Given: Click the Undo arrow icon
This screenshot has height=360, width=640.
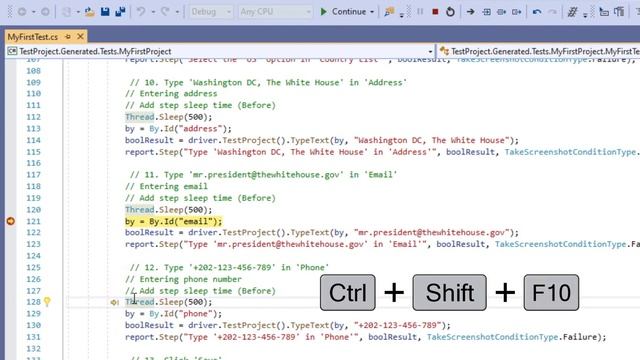Looking at the screenshot, I should [141, 12].
